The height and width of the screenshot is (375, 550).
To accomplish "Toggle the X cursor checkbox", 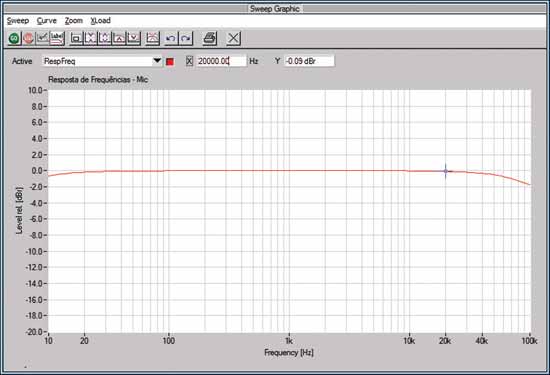I will point(189,61).
